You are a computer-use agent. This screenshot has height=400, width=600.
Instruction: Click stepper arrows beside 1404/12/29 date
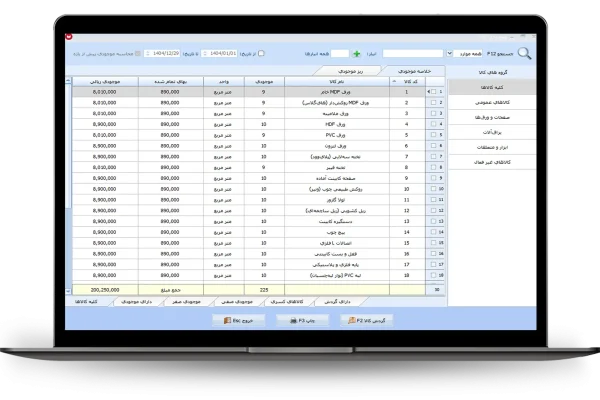click(x=148, y=53)
